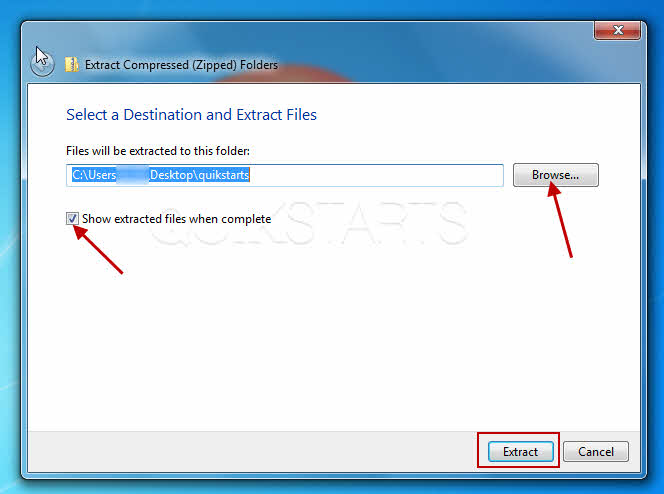
Task: Close the Extract Compressed Folders dialog
Action: 617,30
